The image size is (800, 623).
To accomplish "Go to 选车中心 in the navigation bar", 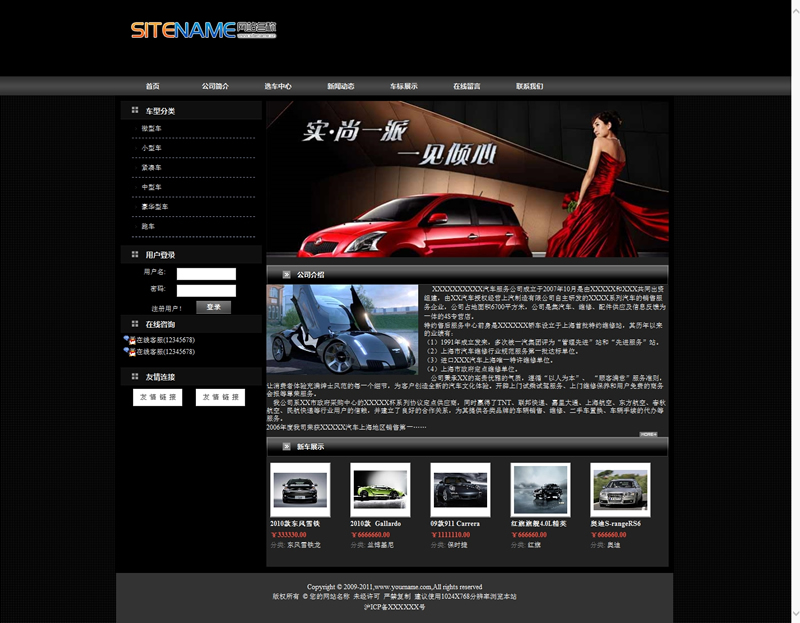I will tap(278, 87).
